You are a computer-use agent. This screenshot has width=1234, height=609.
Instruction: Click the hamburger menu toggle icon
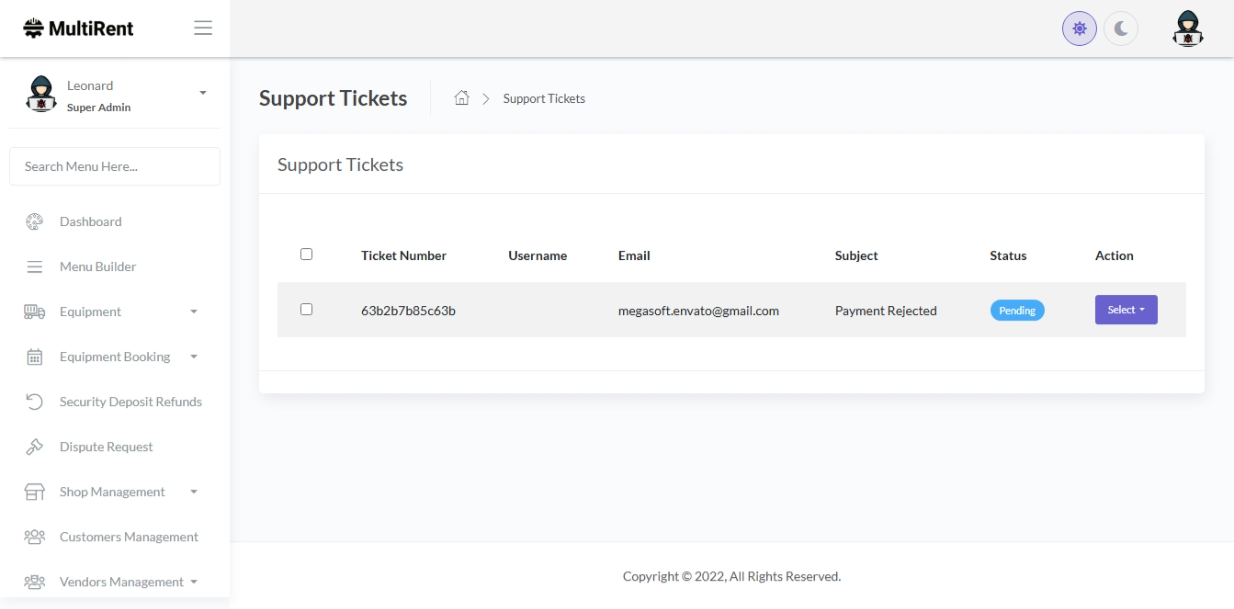click(203, 28)
